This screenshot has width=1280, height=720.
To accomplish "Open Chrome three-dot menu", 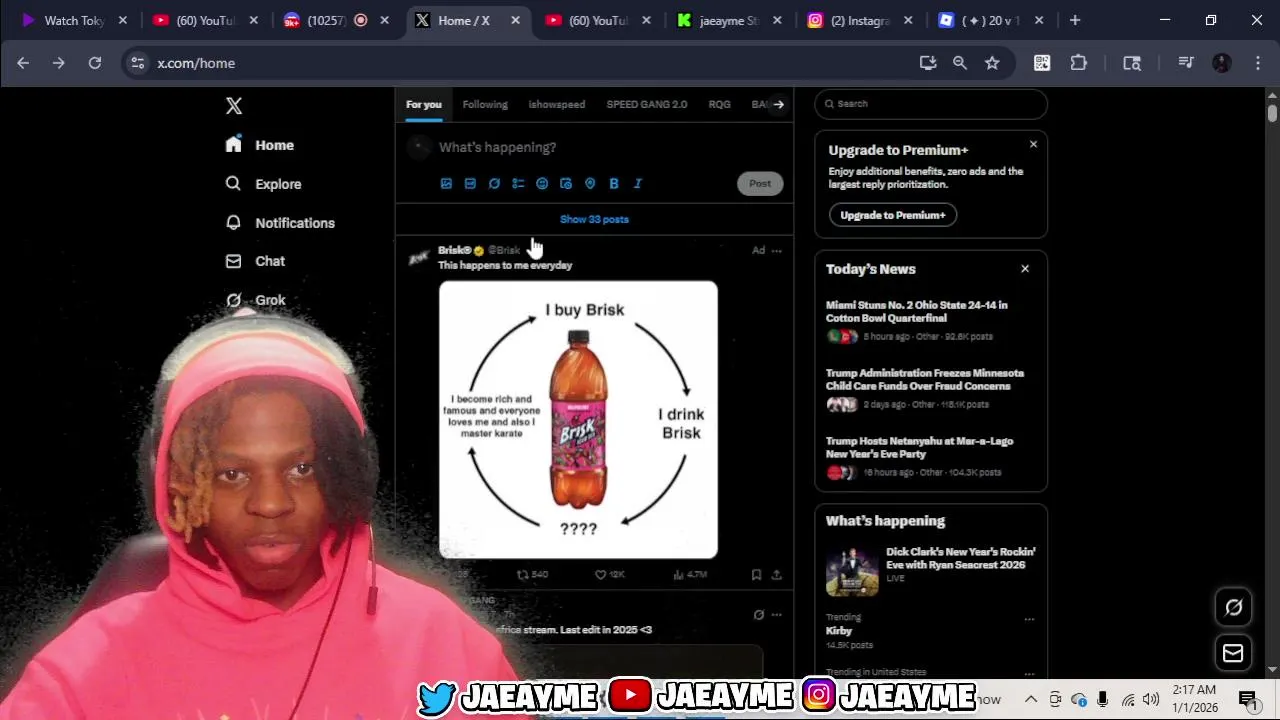I will coord(1256,63).
